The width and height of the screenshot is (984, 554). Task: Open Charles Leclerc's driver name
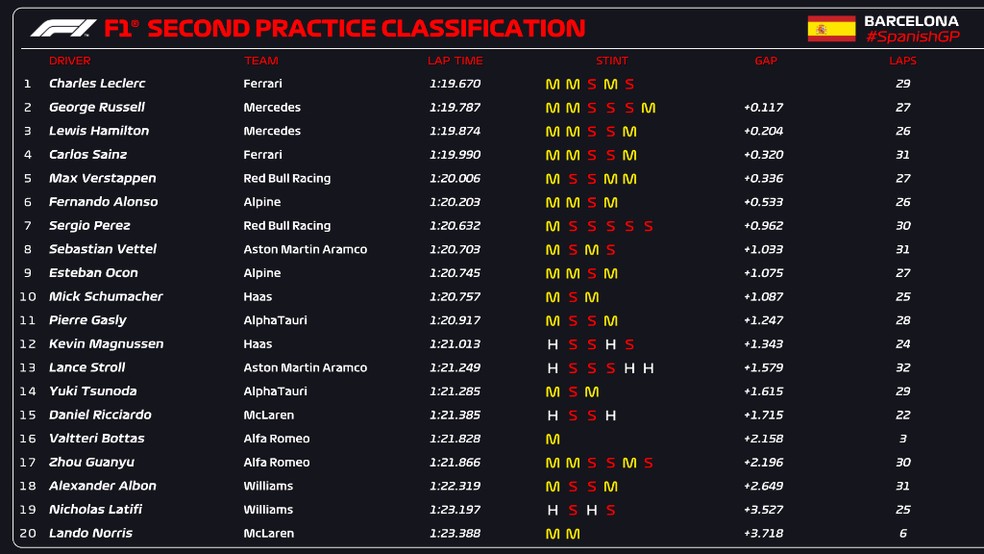coord(97,84)
